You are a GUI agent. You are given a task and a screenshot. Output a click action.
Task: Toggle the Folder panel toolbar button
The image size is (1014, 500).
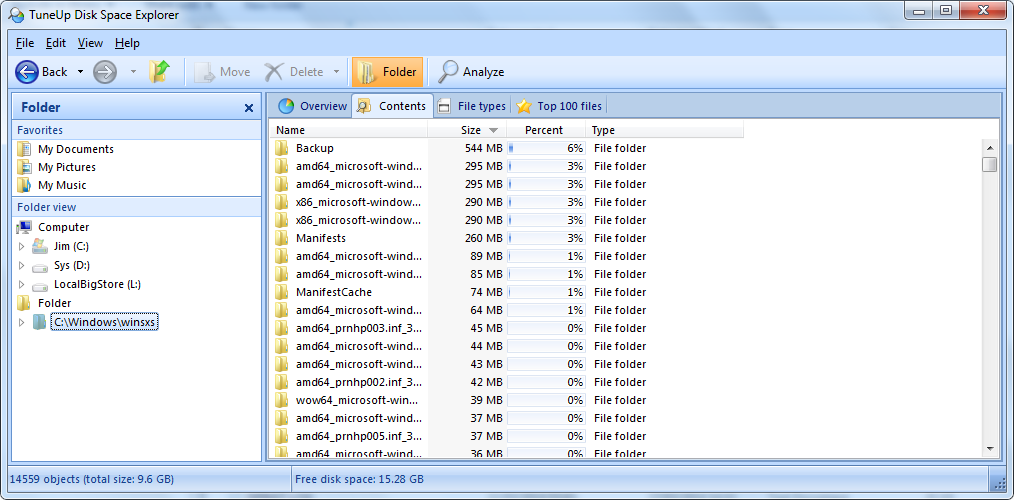[x=387, y=72]
